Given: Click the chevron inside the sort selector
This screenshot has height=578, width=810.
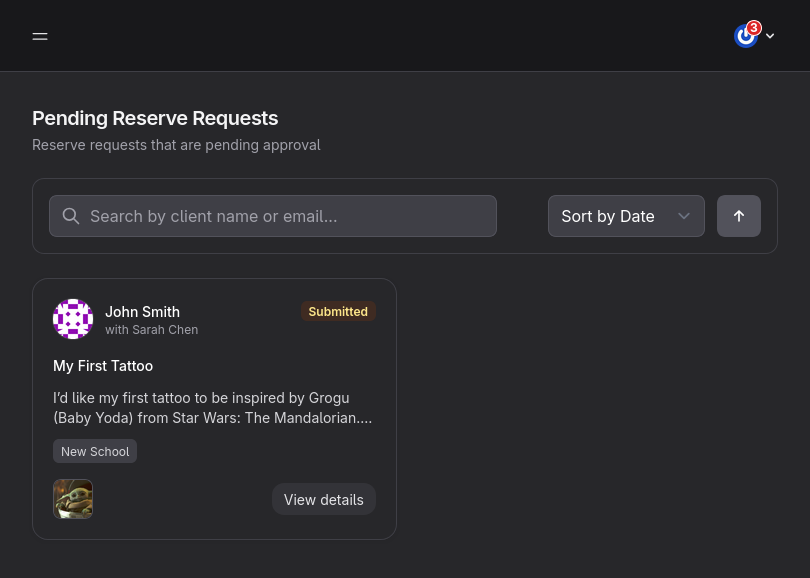Looking at the screenshot, I should click(x=684, y=216).
